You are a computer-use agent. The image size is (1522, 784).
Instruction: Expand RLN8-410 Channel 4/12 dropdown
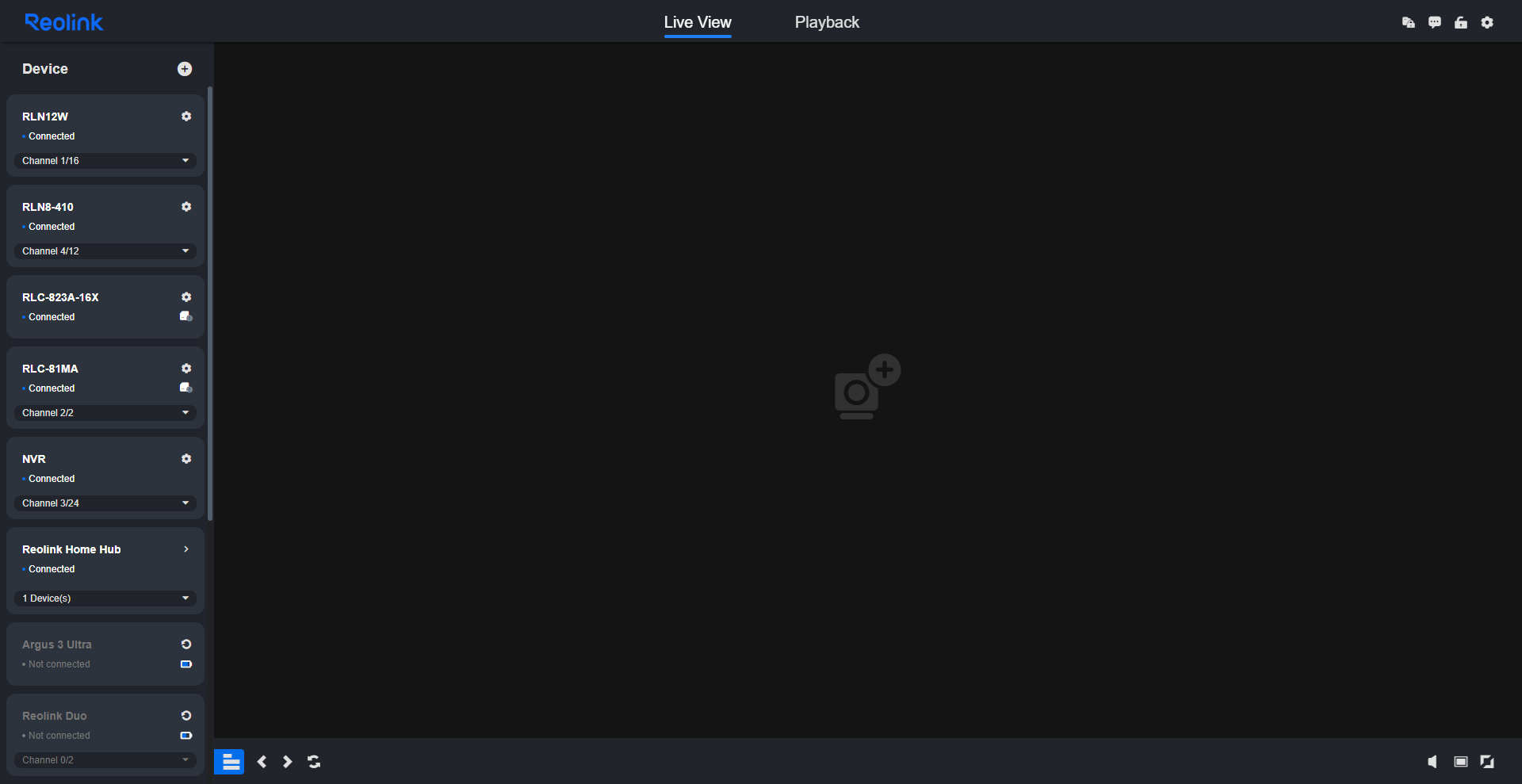point(105,251)
